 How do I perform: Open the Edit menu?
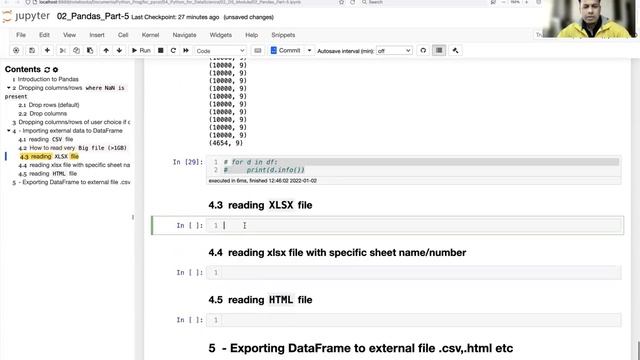click(x=44, y=35)
